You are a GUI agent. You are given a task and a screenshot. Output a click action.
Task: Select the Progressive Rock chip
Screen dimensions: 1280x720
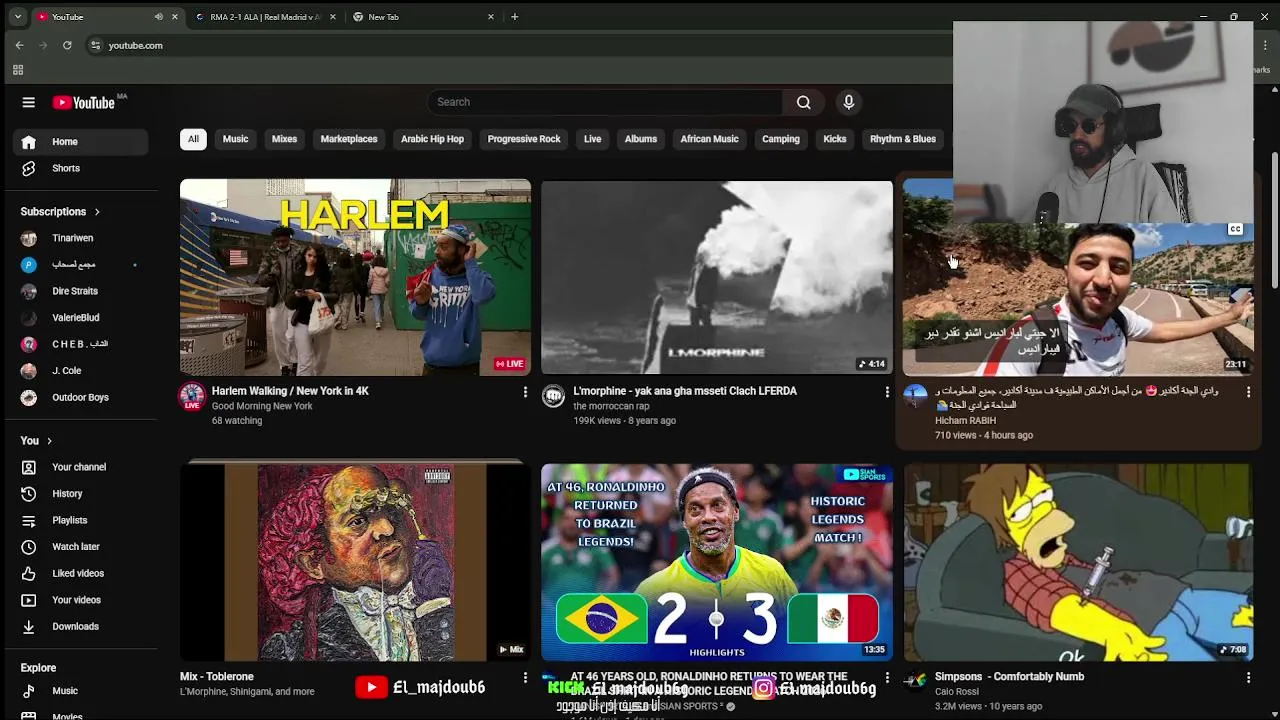pos(524,139)
